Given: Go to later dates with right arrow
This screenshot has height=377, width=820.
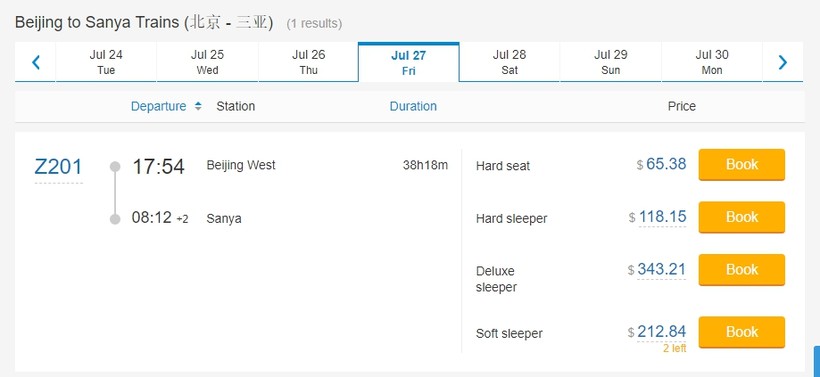Looking at the screenshot, I should 782,62.
